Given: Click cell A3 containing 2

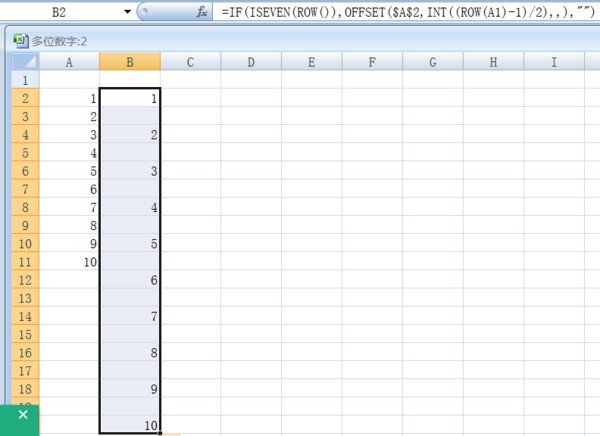Looking at the screenshot, I should tap(69, 116).
